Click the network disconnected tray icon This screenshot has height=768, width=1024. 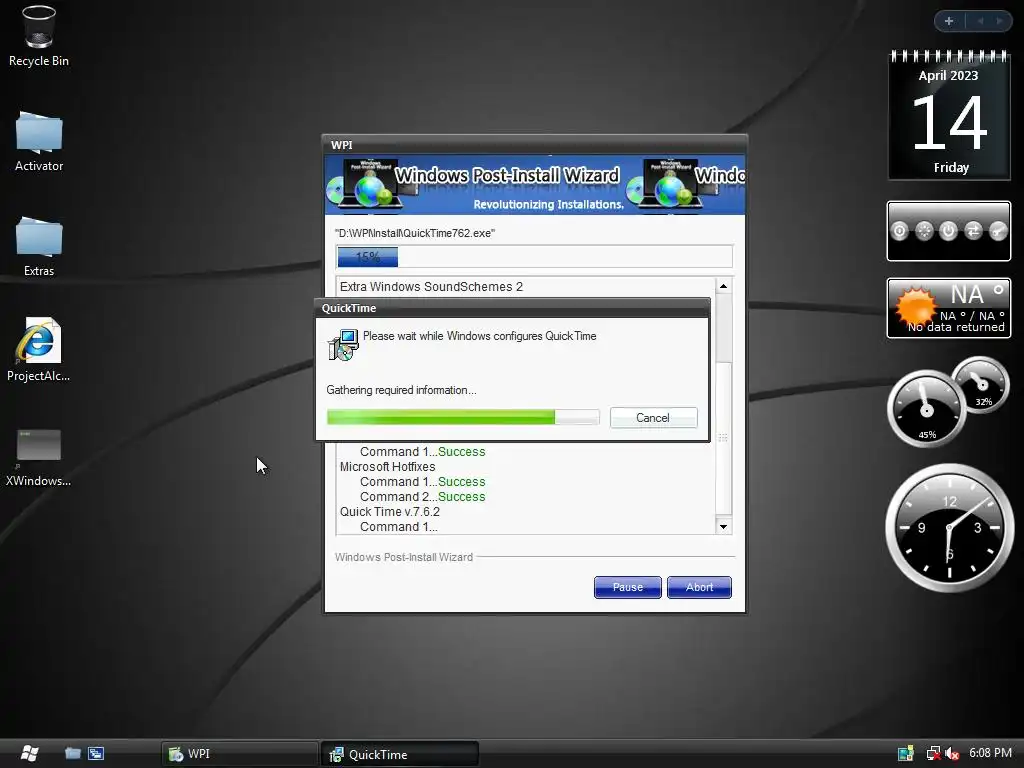(933, 754)
